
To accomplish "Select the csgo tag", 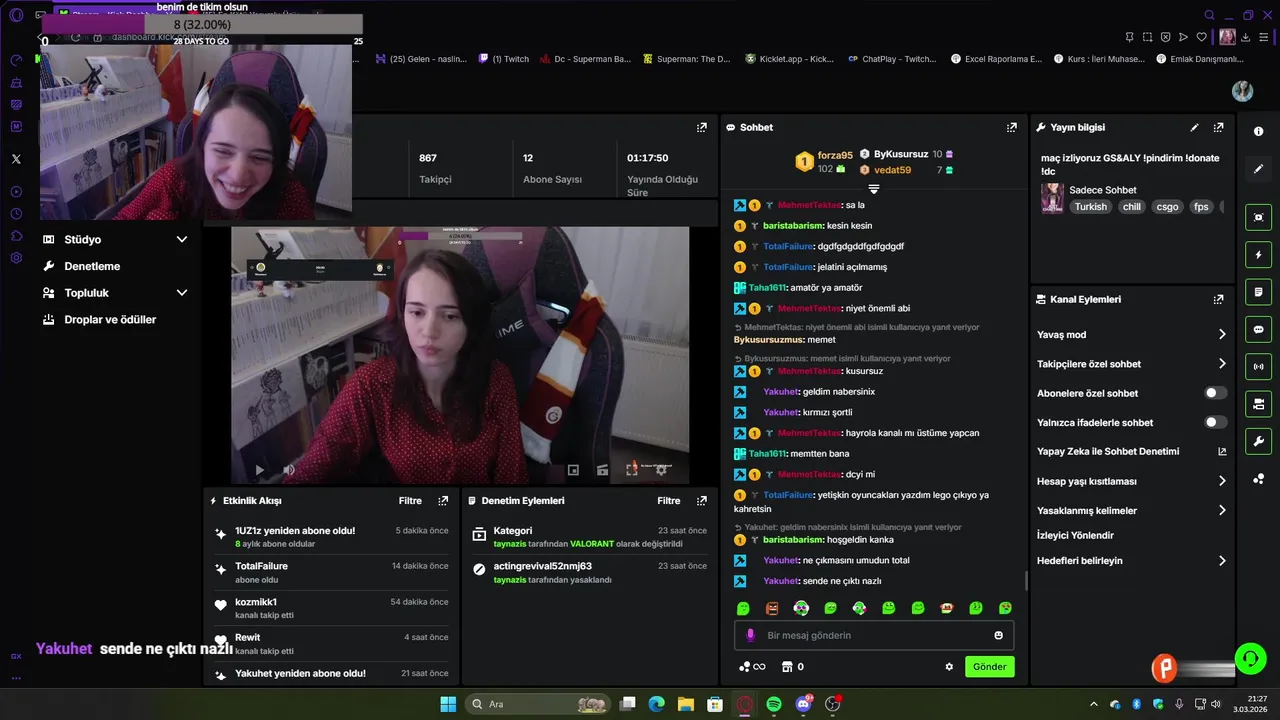I will [x=1167, y=207].
